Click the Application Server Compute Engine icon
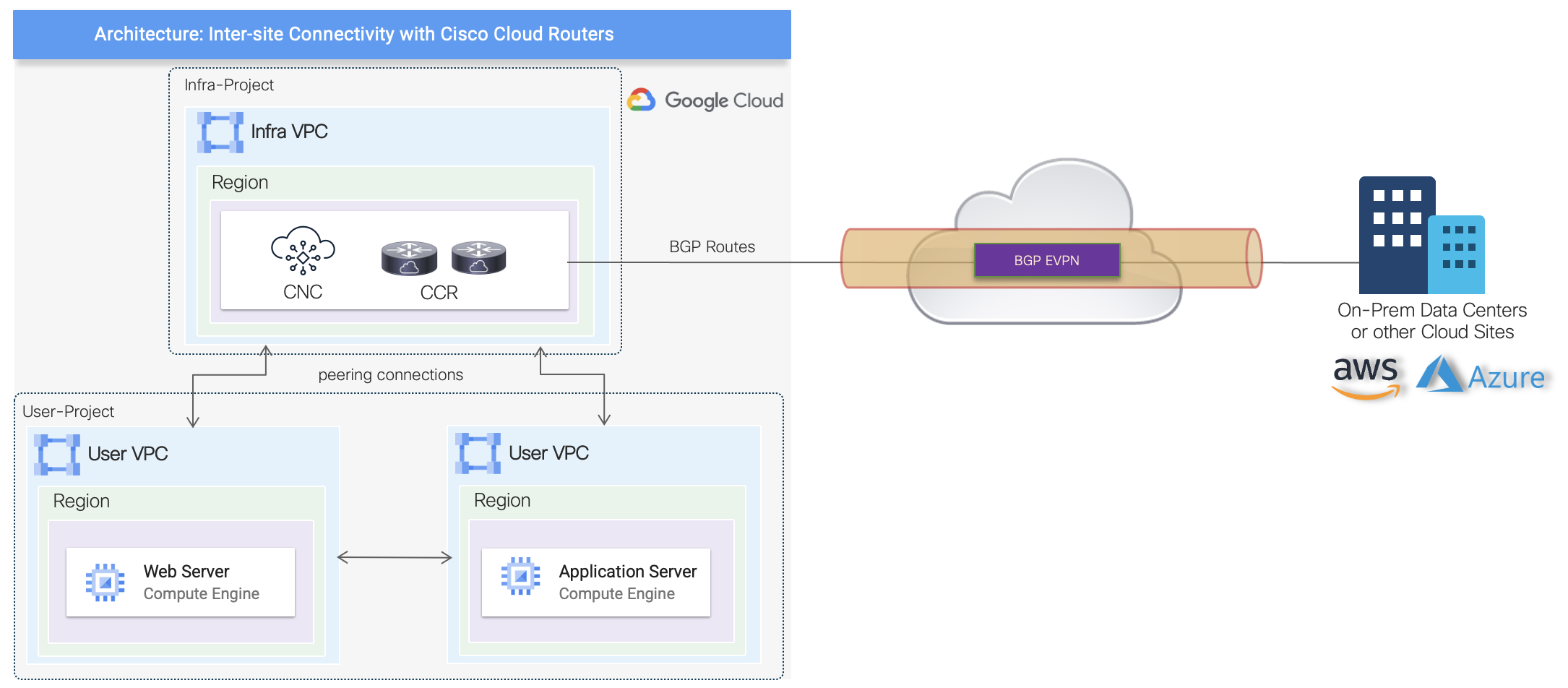Image resolution: width=1568 pixels, height=688 pixels. [x=520, y=576]
